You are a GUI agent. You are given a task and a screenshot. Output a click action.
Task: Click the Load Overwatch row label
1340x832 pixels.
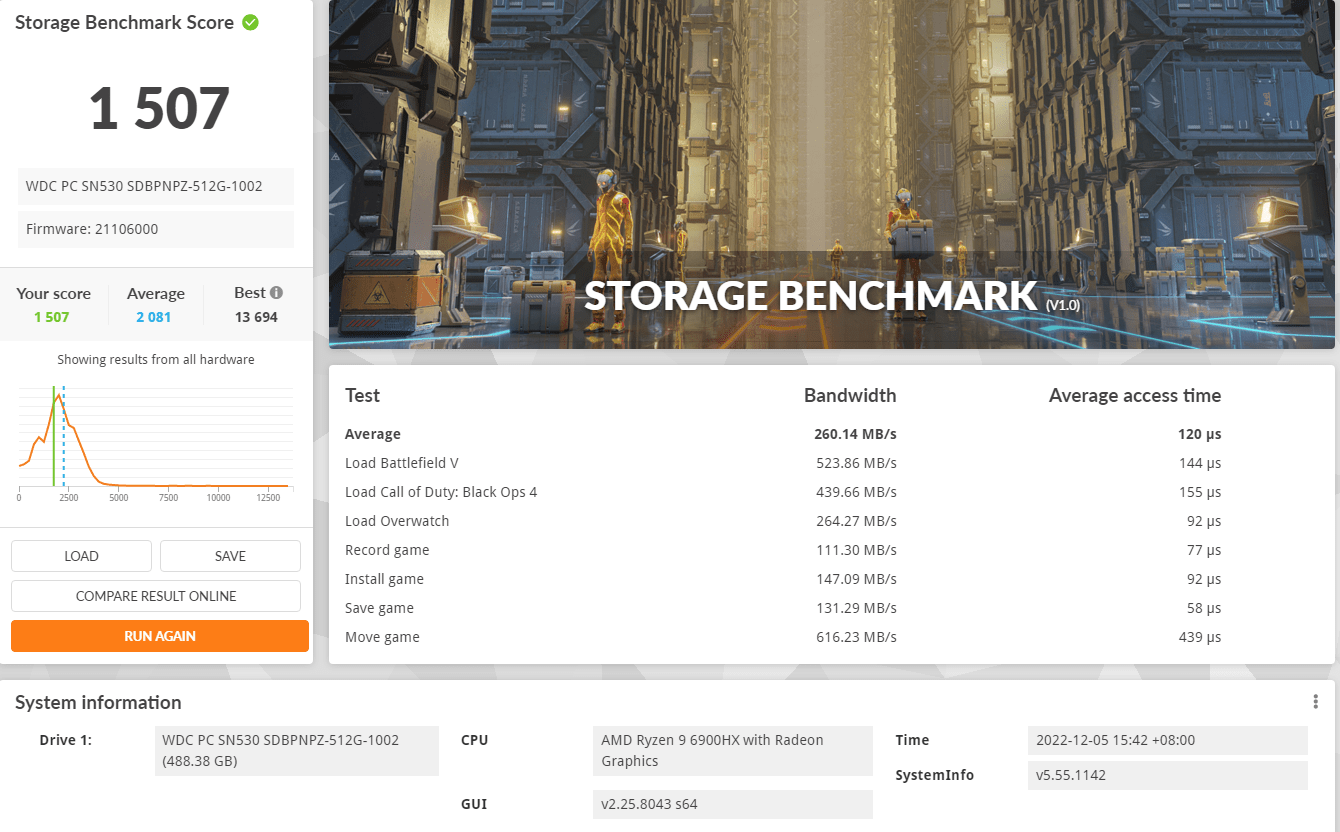click(397, 521)
